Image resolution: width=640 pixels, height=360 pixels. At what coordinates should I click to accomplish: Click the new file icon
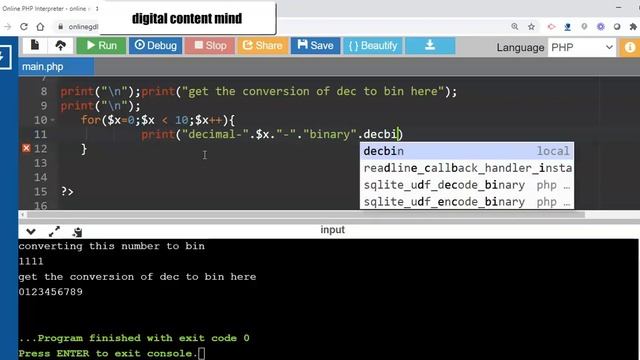pyautogui.click(x=35, y=45)
